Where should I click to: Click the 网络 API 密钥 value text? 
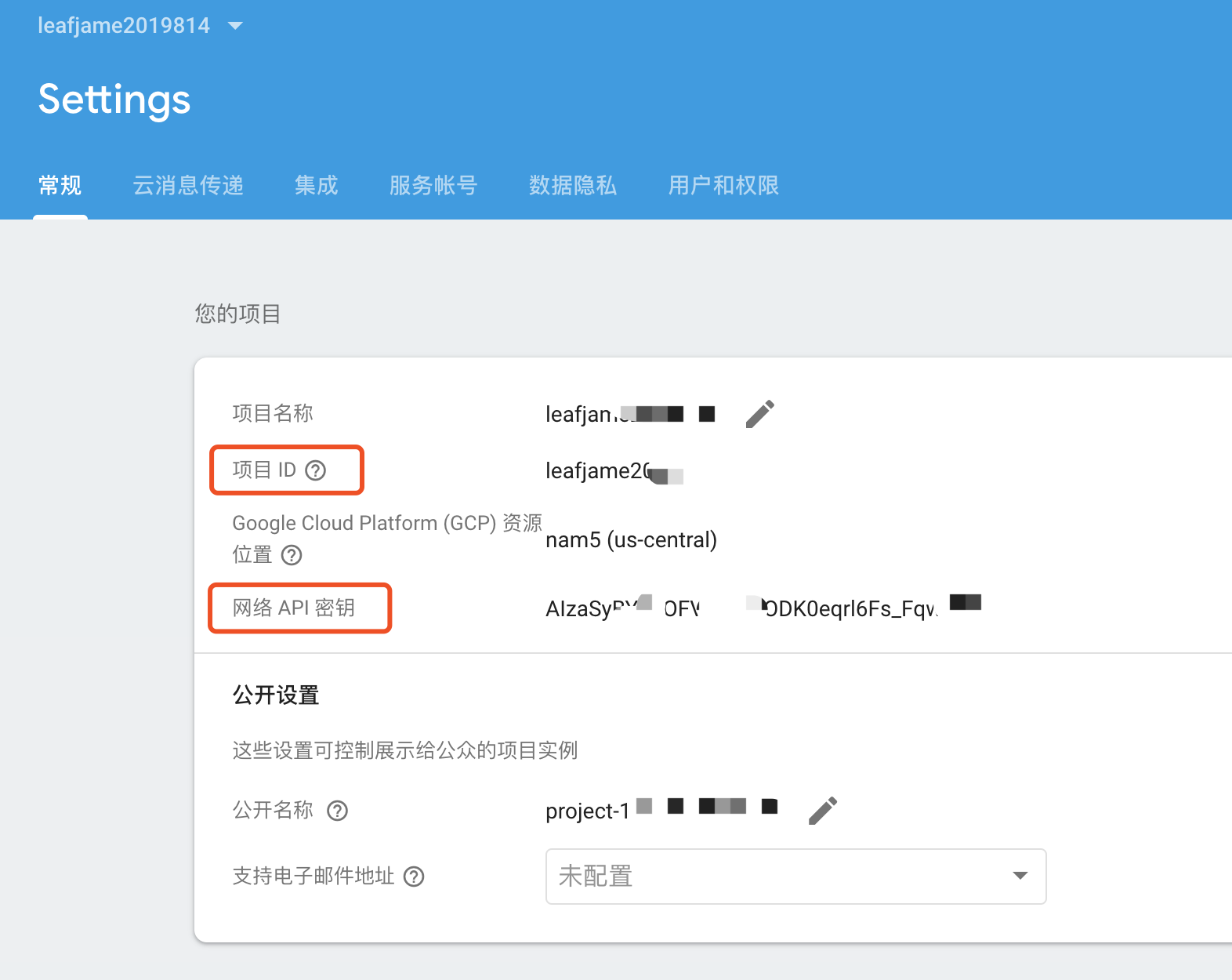coord(763,608)
